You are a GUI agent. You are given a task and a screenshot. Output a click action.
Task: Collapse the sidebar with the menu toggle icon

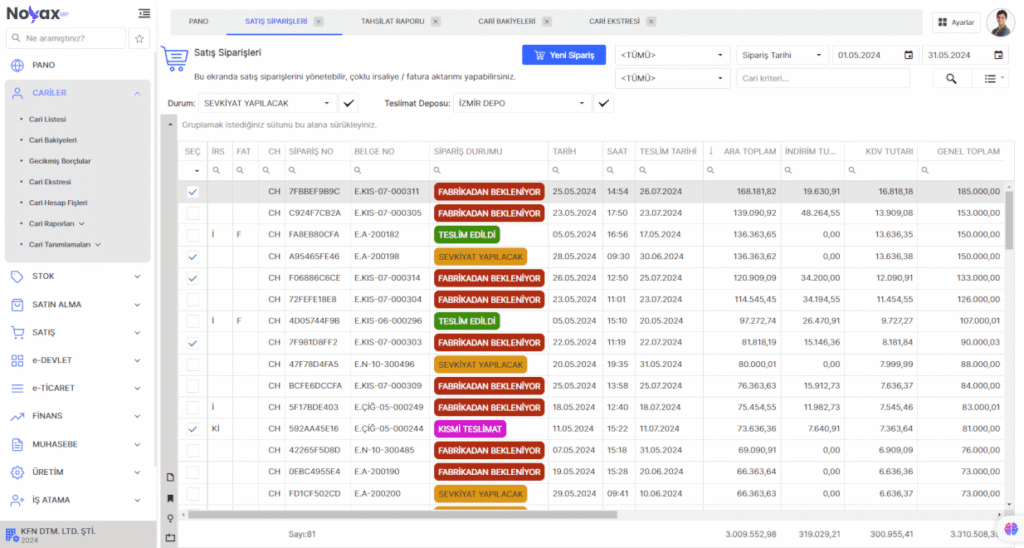pos(145,13)
